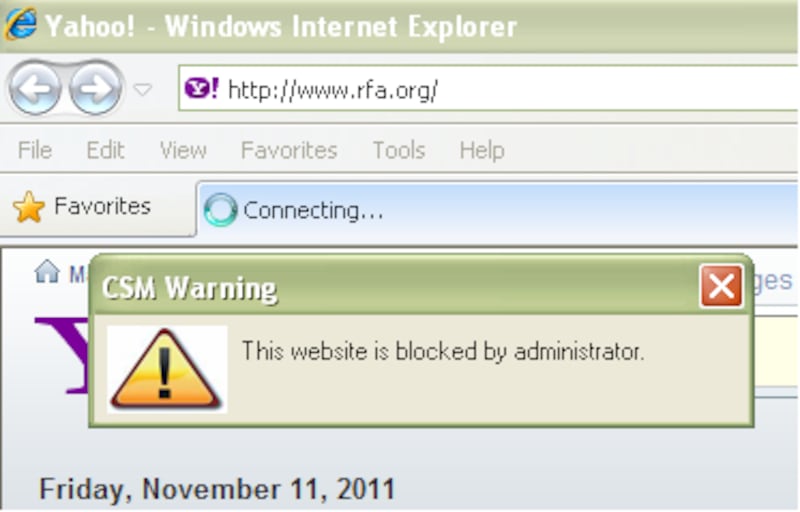Click the purple Yahoo logo on page
This screenshot has width=800, height=512.
[x=63, y=355]
